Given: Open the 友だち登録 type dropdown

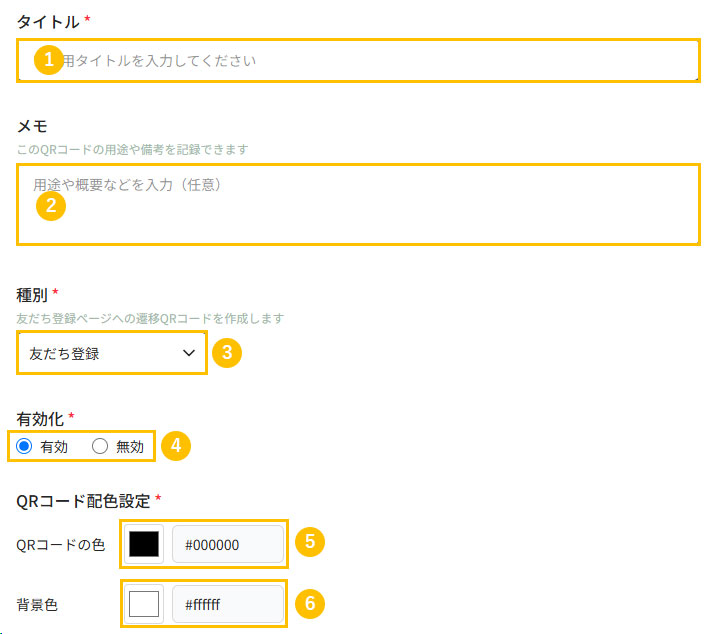Looking at the screenshot, I should click(x=112, y=353).
